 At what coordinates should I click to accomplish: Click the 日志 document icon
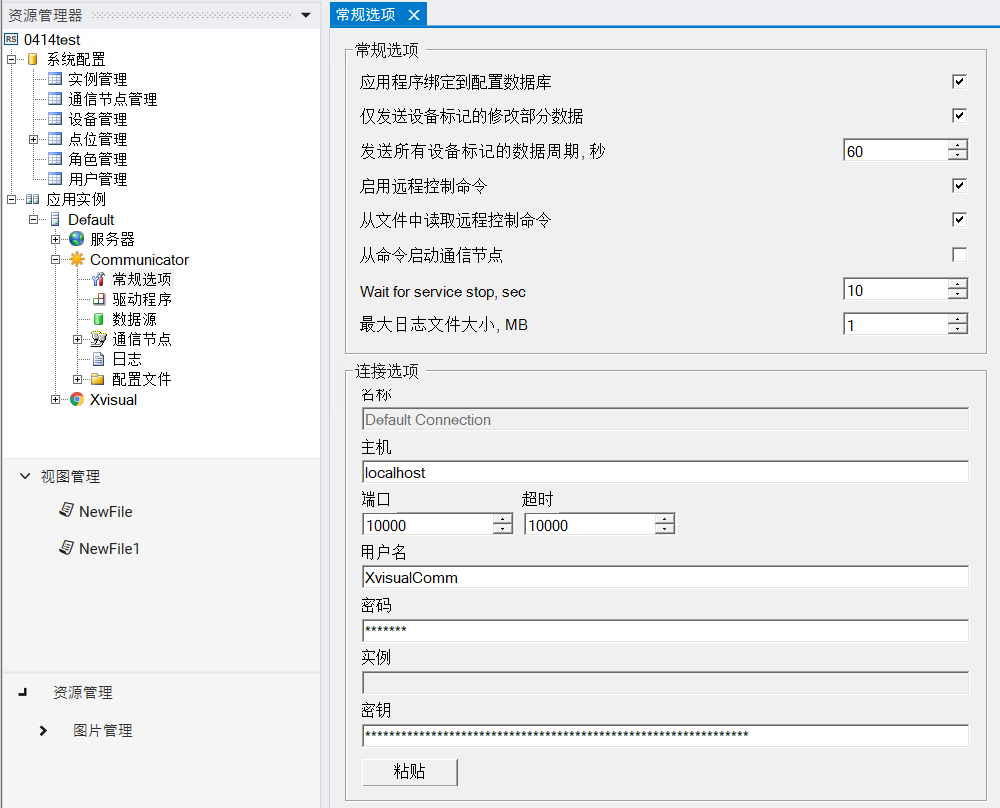tap(98, 359)
